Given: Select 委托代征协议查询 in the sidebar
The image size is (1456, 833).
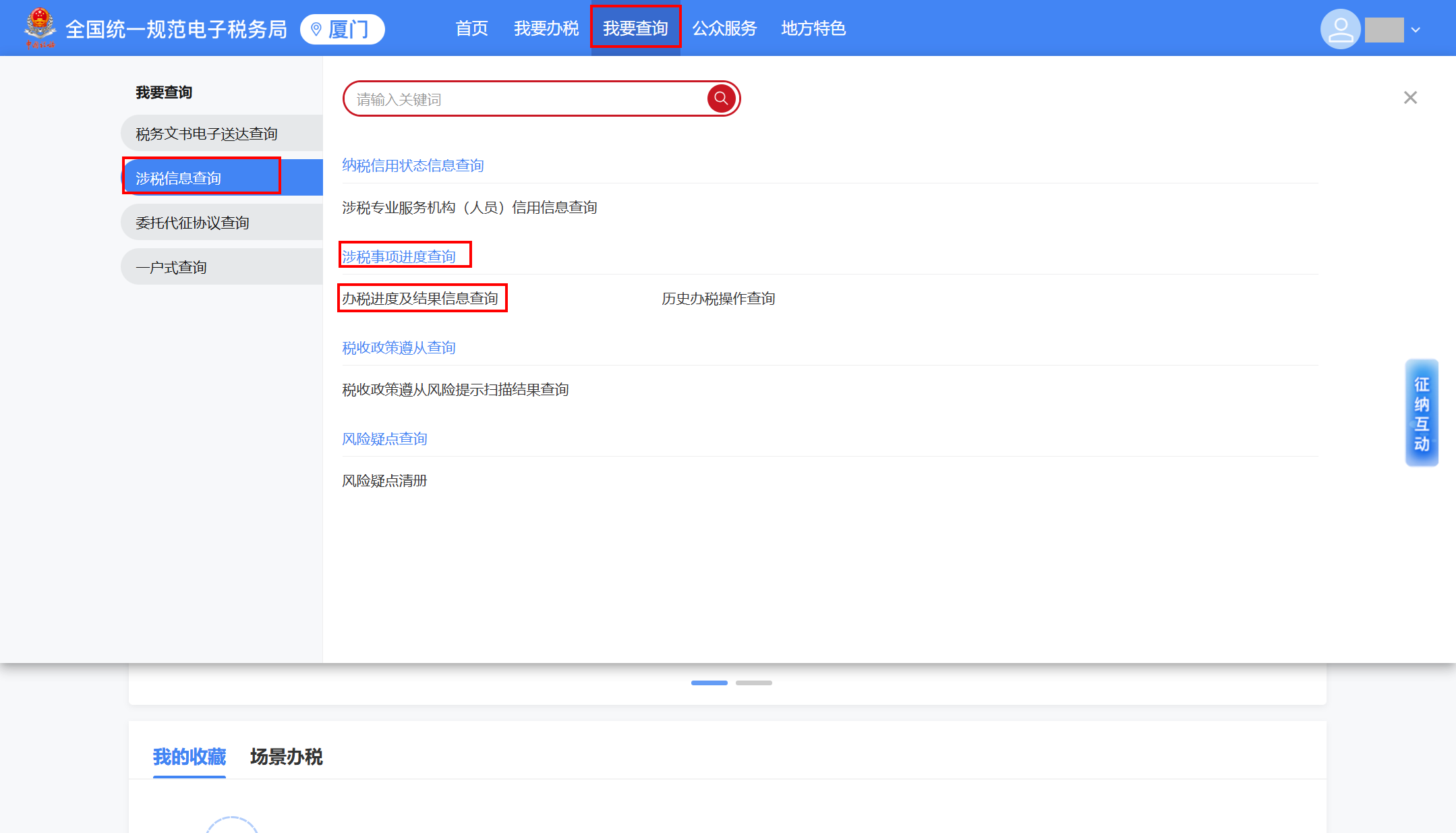Looking at the screenshot, I should pos(192,223).
